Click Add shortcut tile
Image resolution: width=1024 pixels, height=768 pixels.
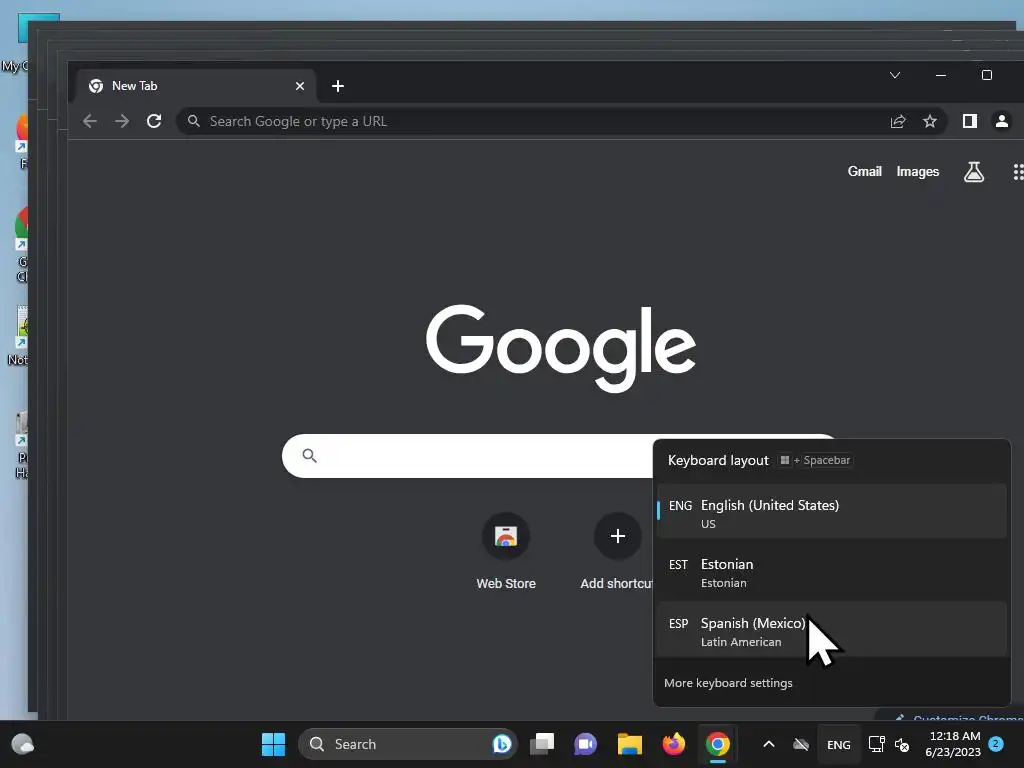pos(616,552)
